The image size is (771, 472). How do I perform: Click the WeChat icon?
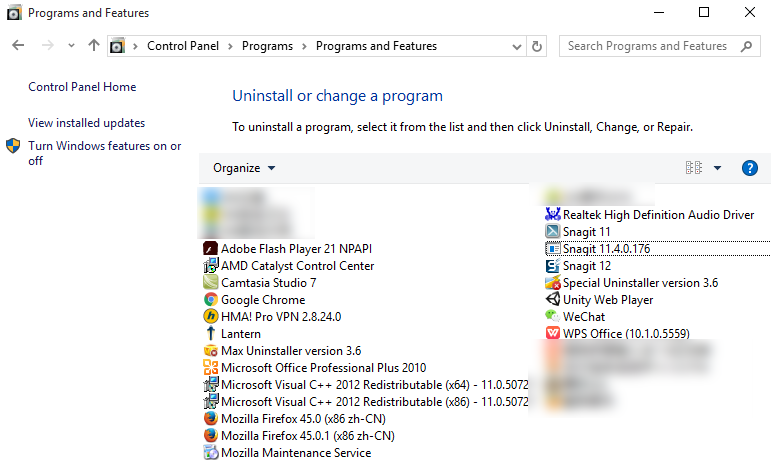point(553,316)
